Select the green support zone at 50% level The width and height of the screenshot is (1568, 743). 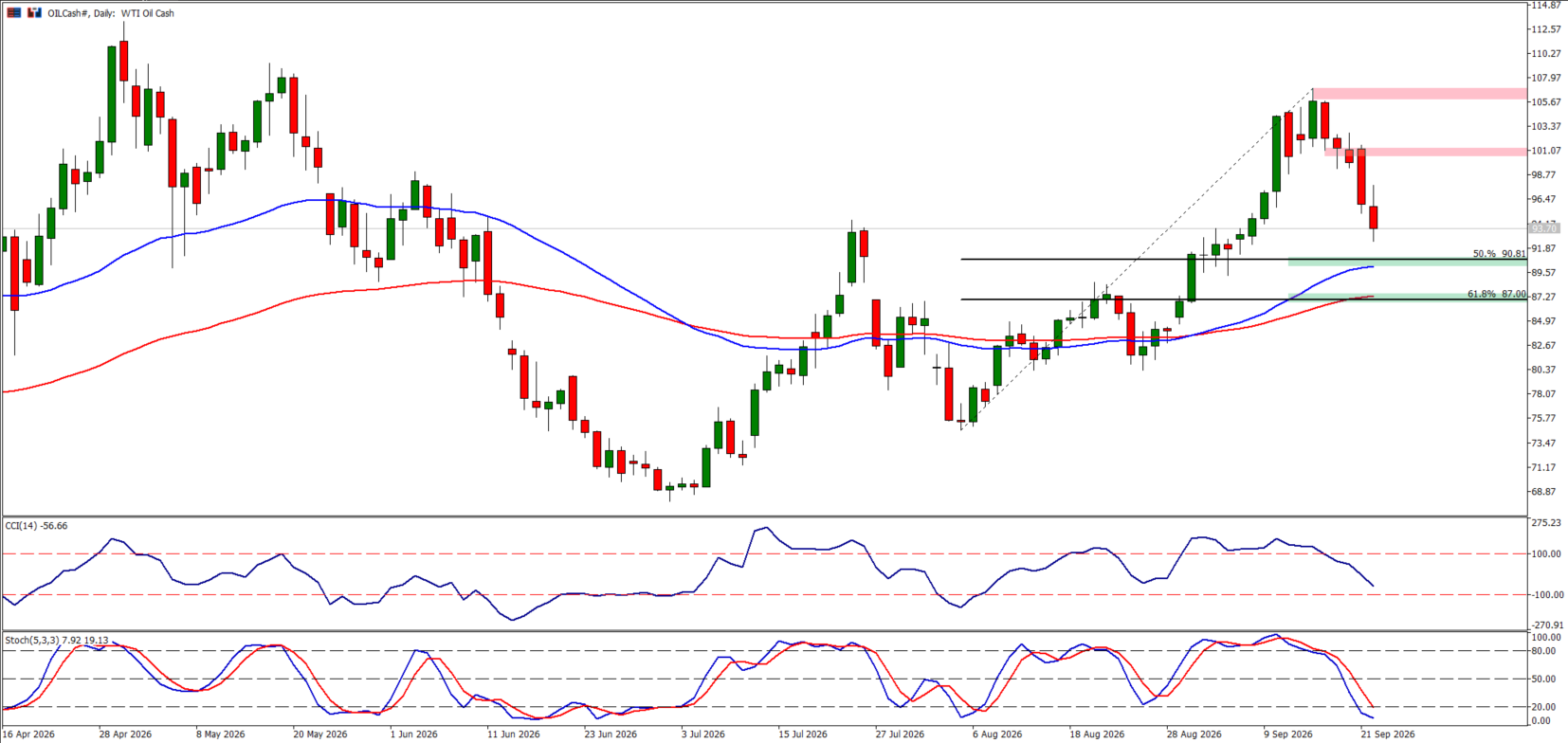pos(1407,262)
